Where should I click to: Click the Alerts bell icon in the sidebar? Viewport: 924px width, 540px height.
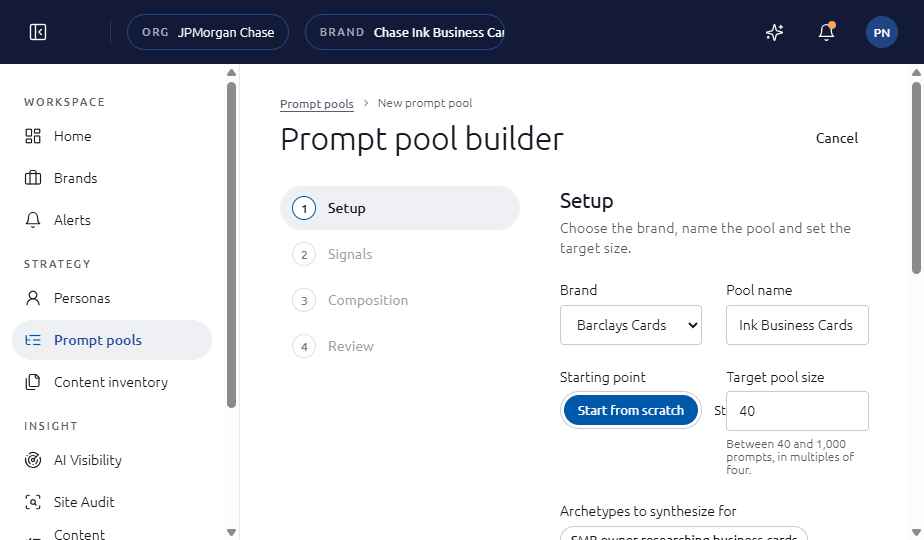(33, 220)
